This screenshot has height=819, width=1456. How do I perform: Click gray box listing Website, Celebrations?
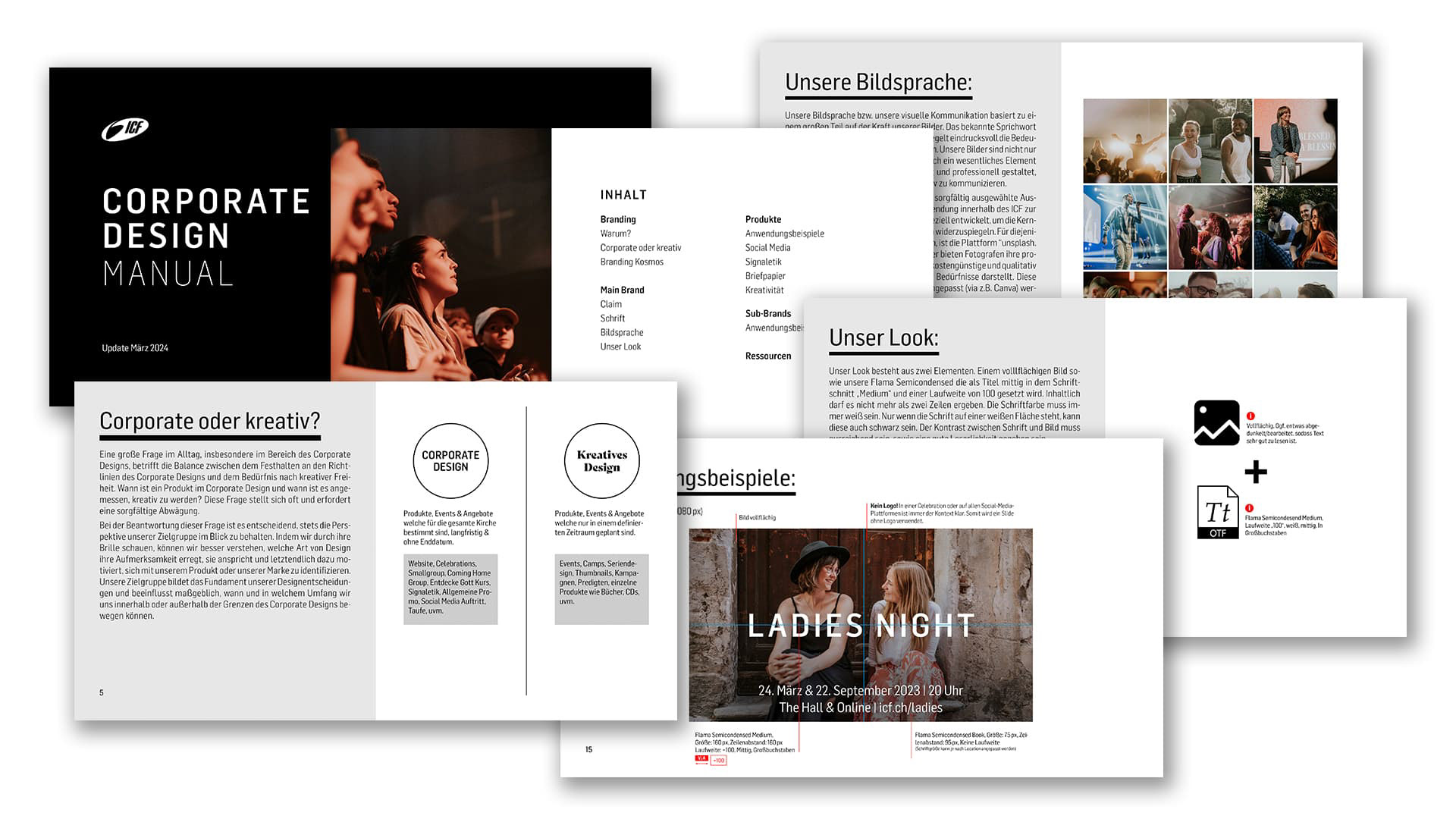click(450, 589)
